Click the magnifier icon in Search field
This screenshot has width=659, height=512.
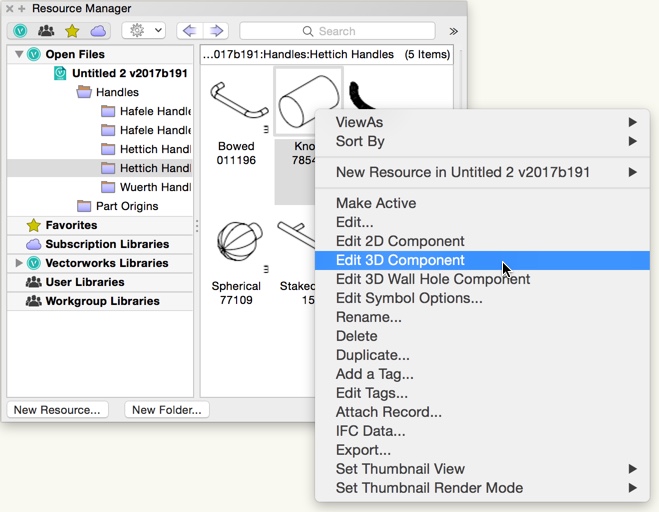[308, 31]
